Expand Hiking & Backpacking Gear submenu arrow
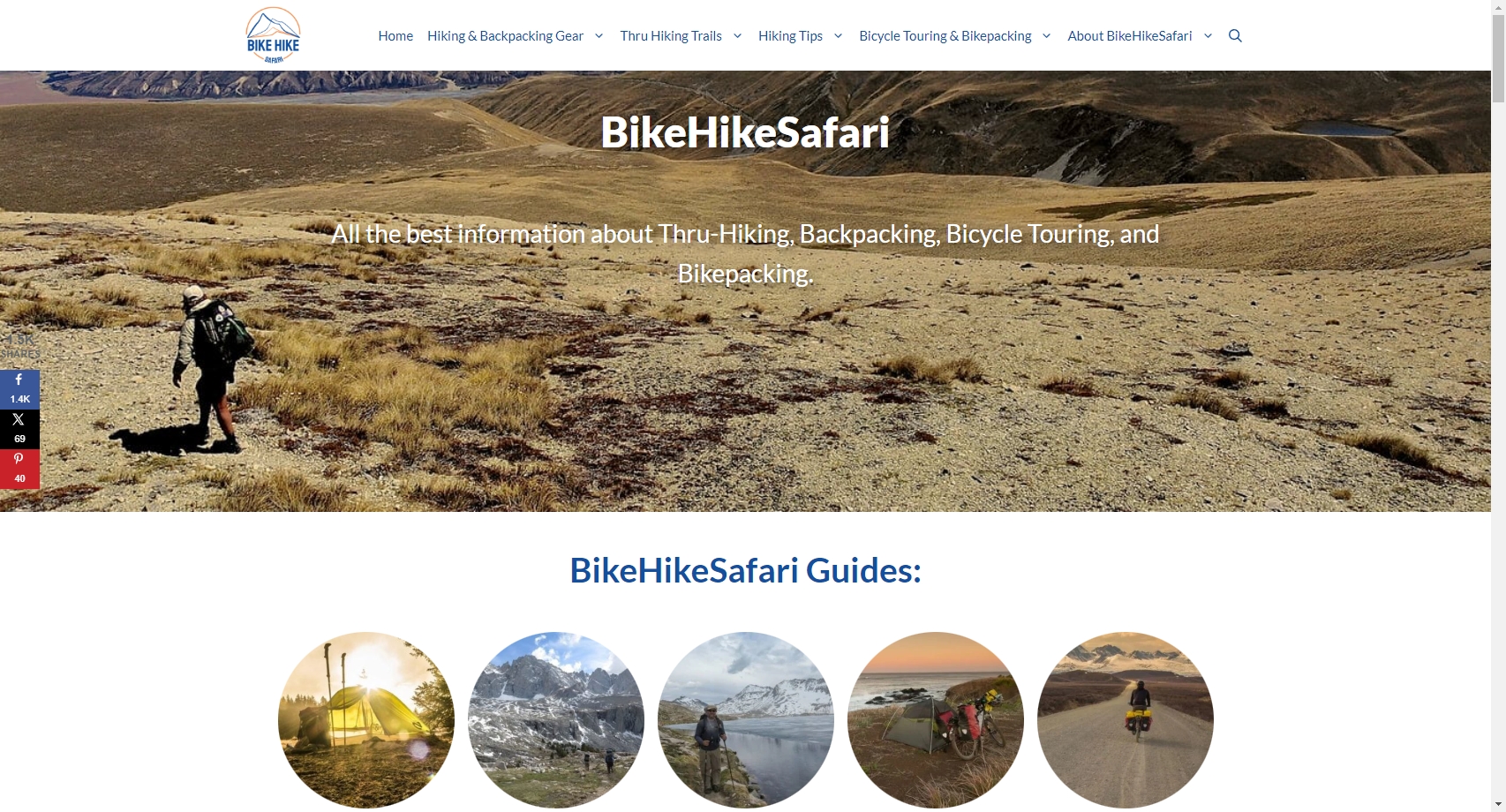 (599, 36)
